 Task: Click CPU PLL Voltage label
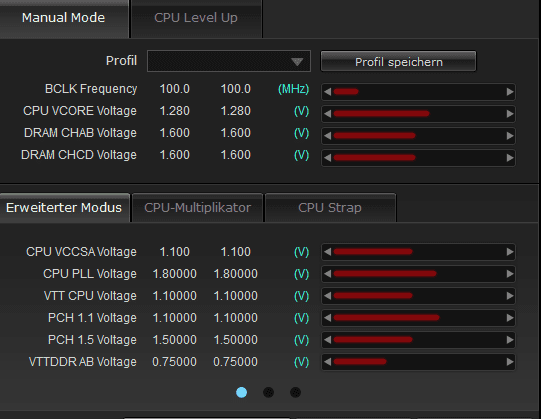click(x=90, y=274)
